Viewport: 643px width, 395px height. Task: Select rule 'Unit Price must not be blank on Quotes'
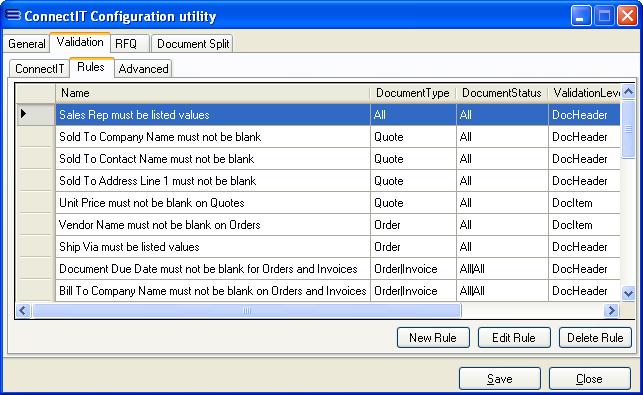pyautogui.click(x=212, y=203)
